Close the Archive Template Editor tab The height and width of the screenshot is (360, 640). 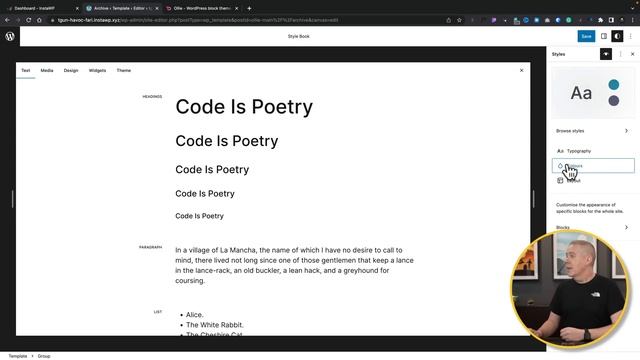click(x=157, y=8)
